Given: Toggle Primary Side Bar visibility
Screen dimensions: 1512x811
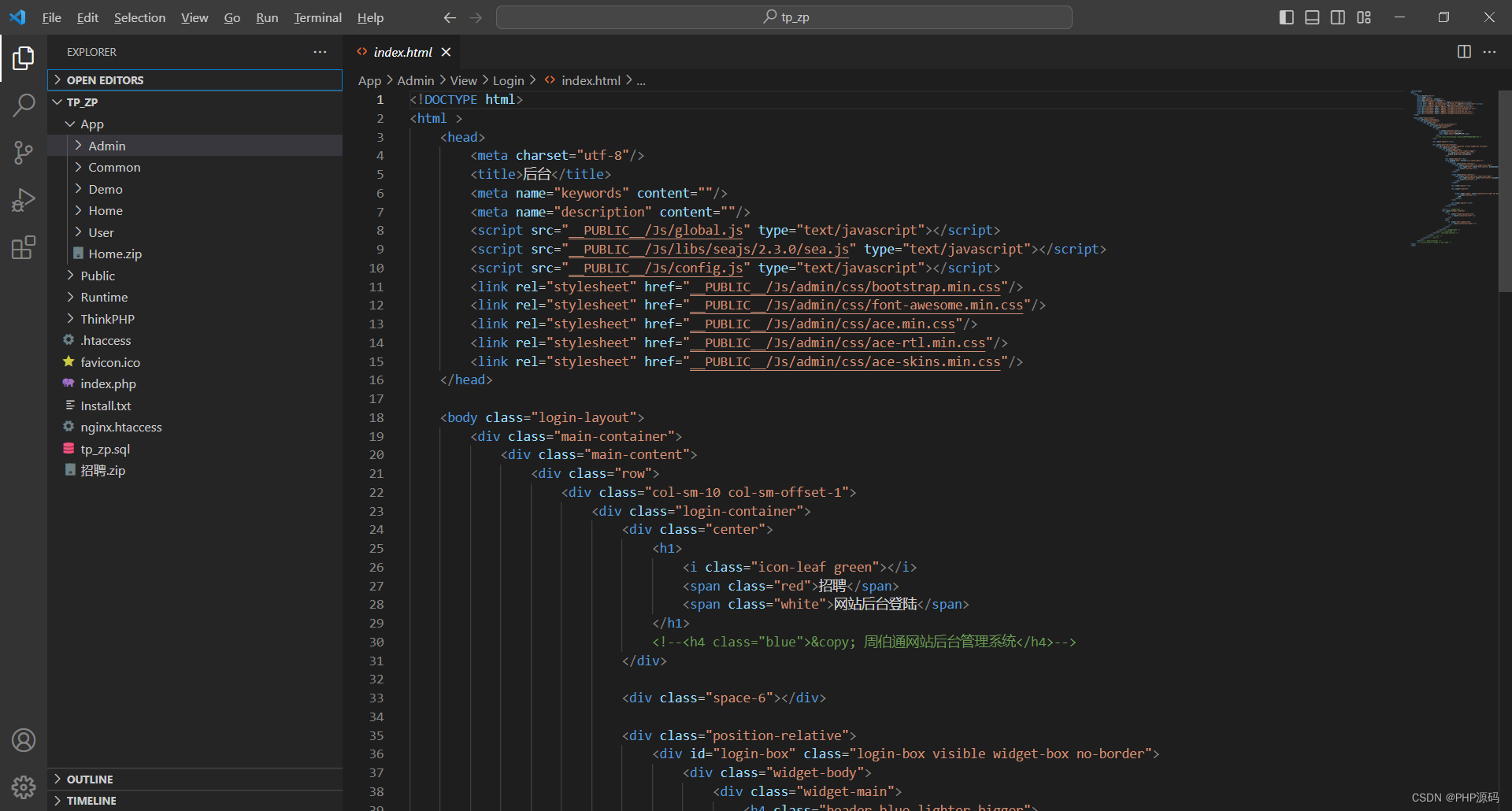Looking at the screenshot, I should pos(1287,17).
